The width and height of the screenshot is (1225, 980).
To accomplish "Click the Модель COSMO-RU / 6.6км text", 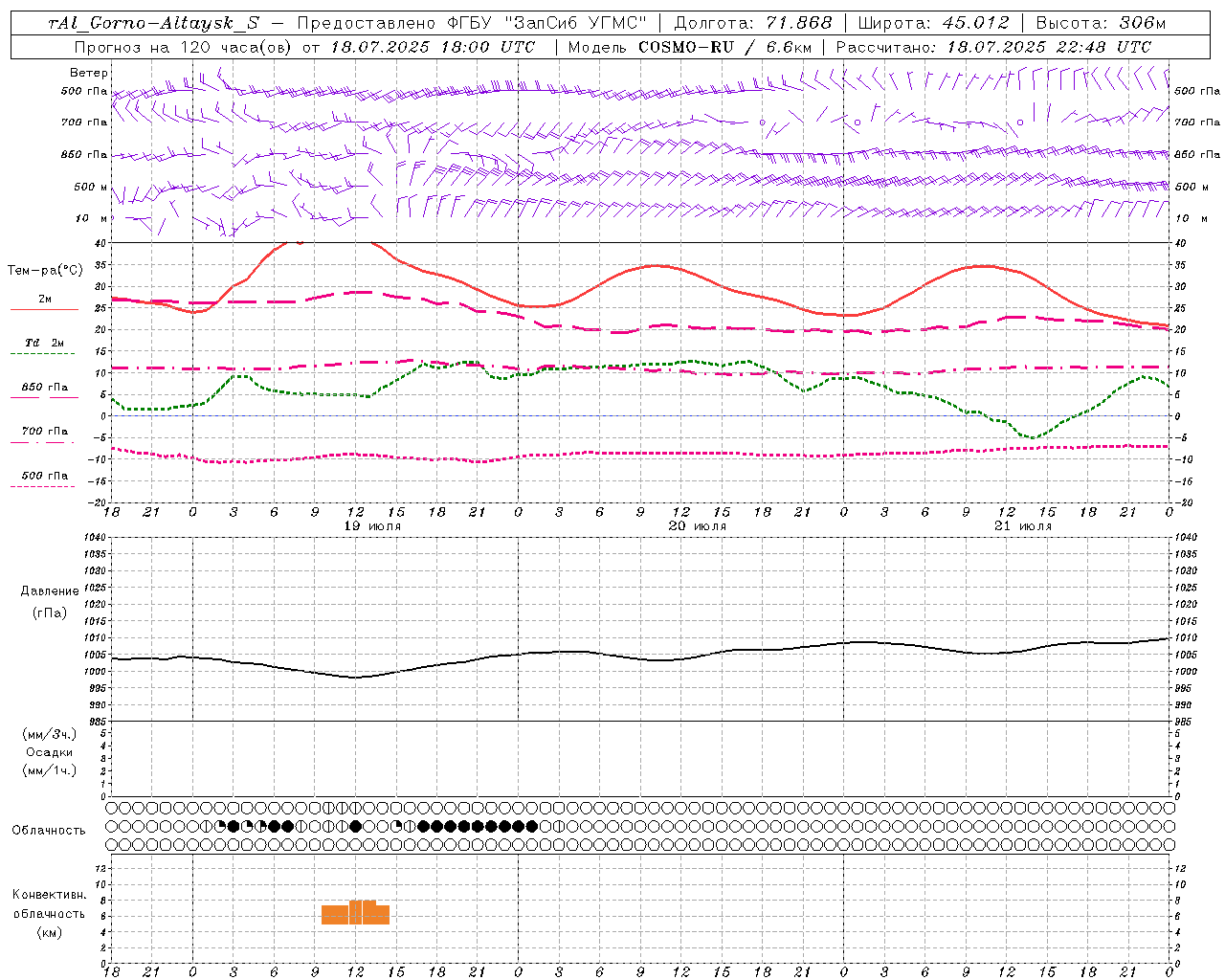I will pos(690,47).
